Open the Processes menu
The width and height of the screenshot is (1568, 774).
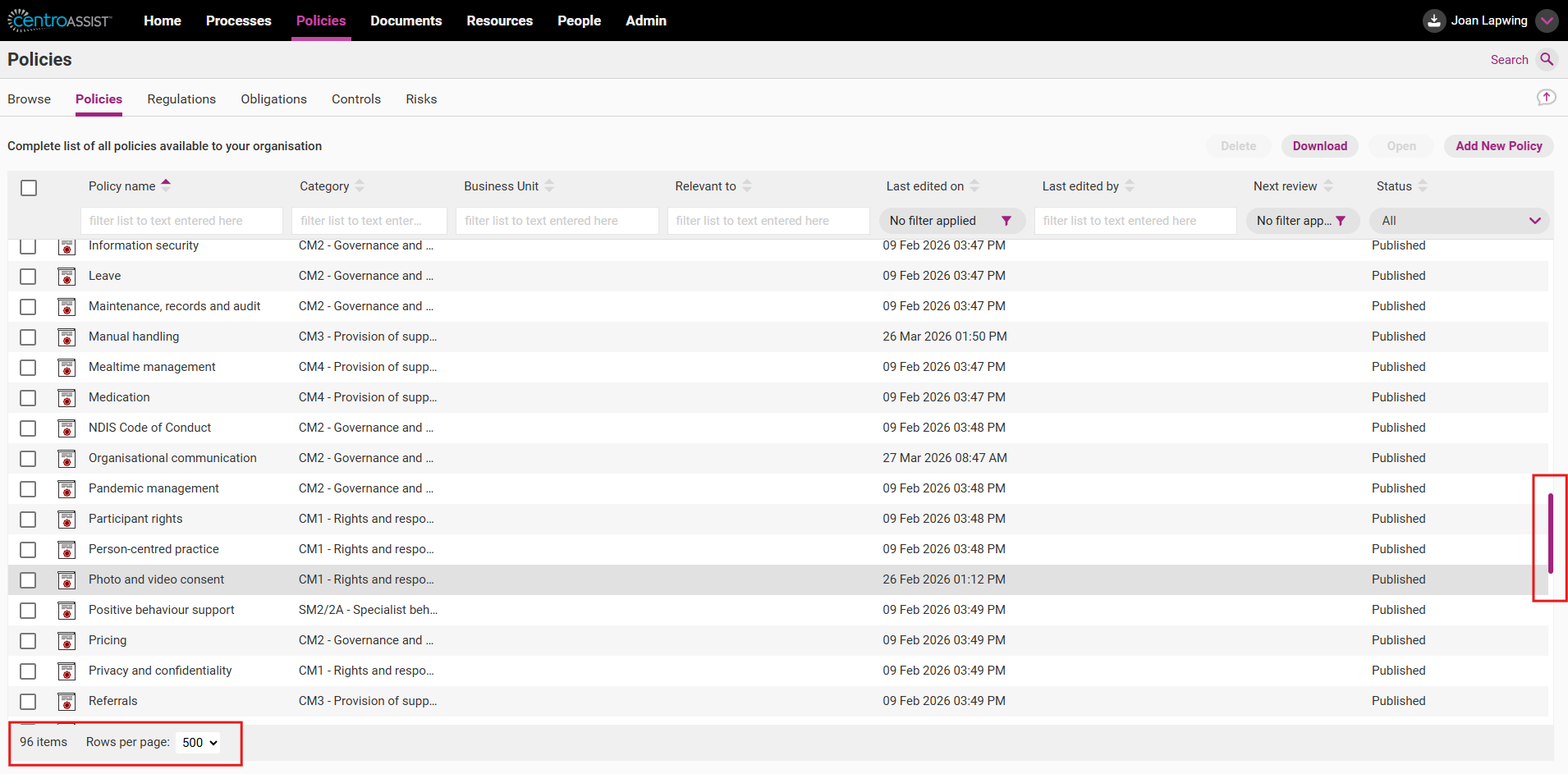(239, 21)
